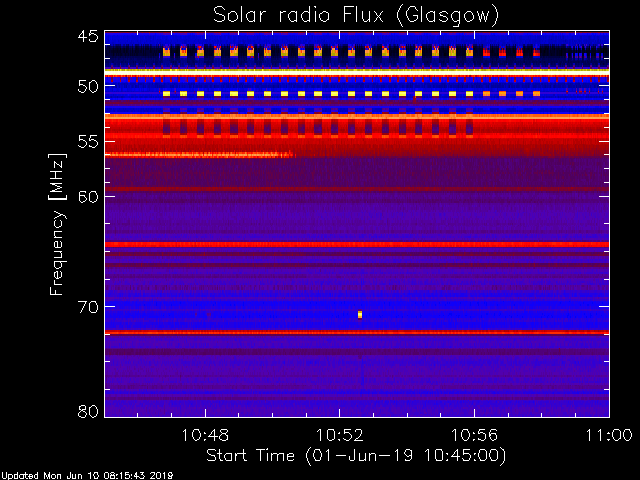Click the 50 MHz frequency tick label
Image resolution: width=640 pixels, height=480 pixels.
88,87
